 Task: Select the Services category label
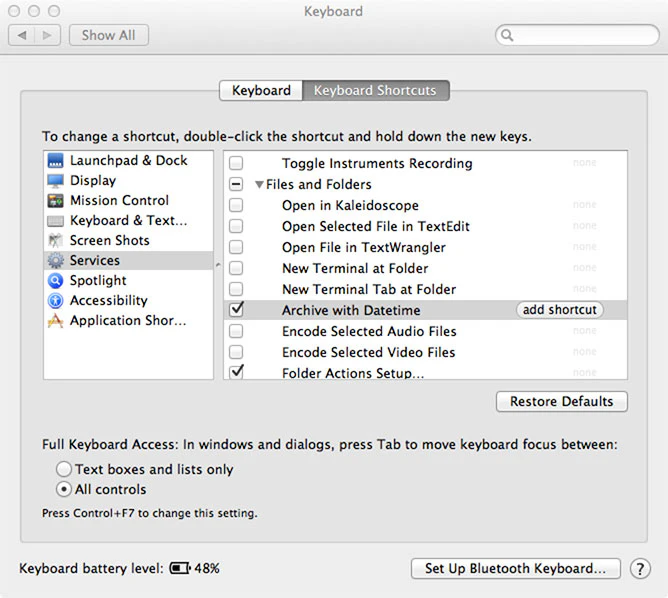95,260
